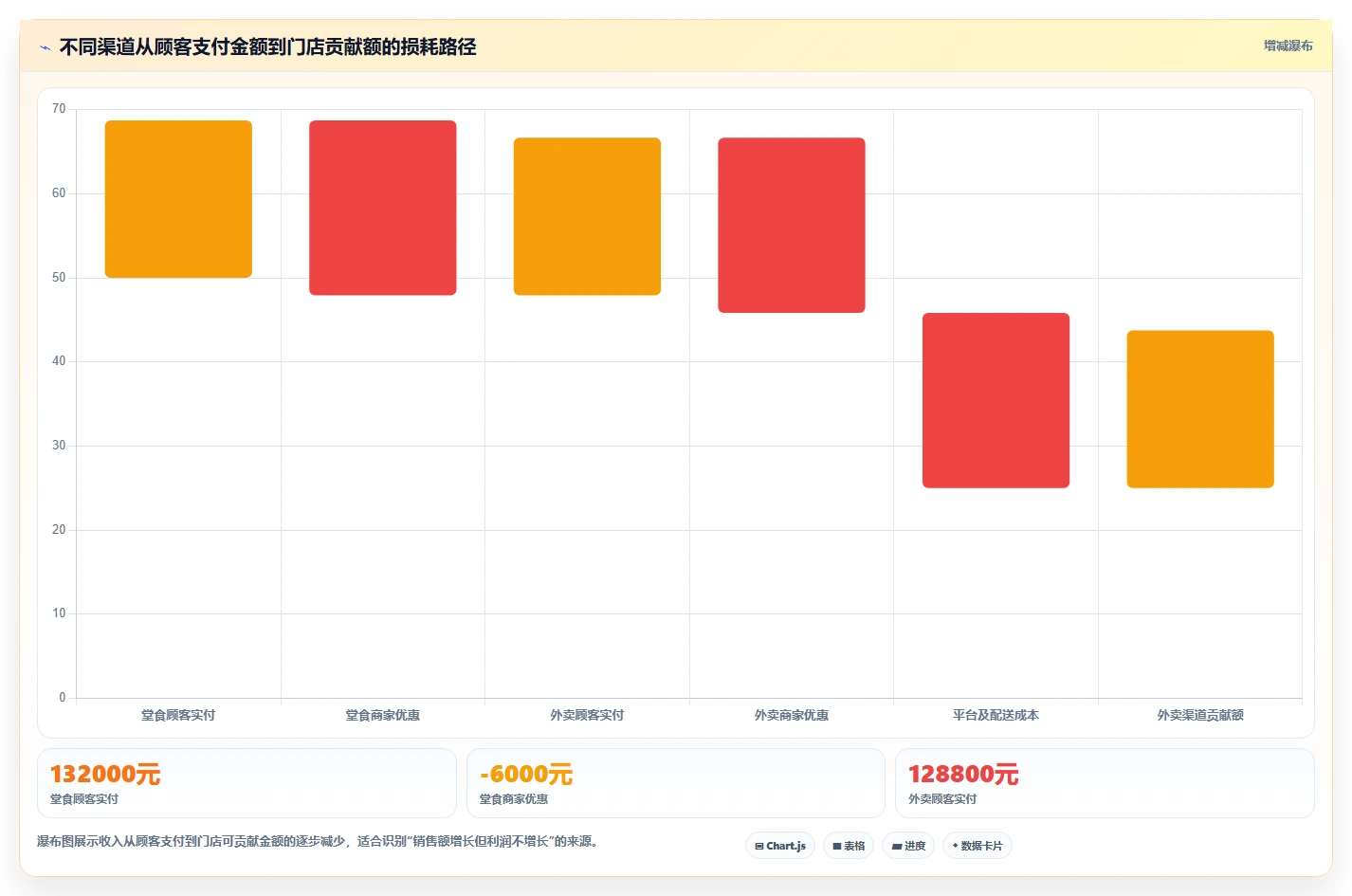Click the x-axis label 堂食顾客实付

click(178, 715)
